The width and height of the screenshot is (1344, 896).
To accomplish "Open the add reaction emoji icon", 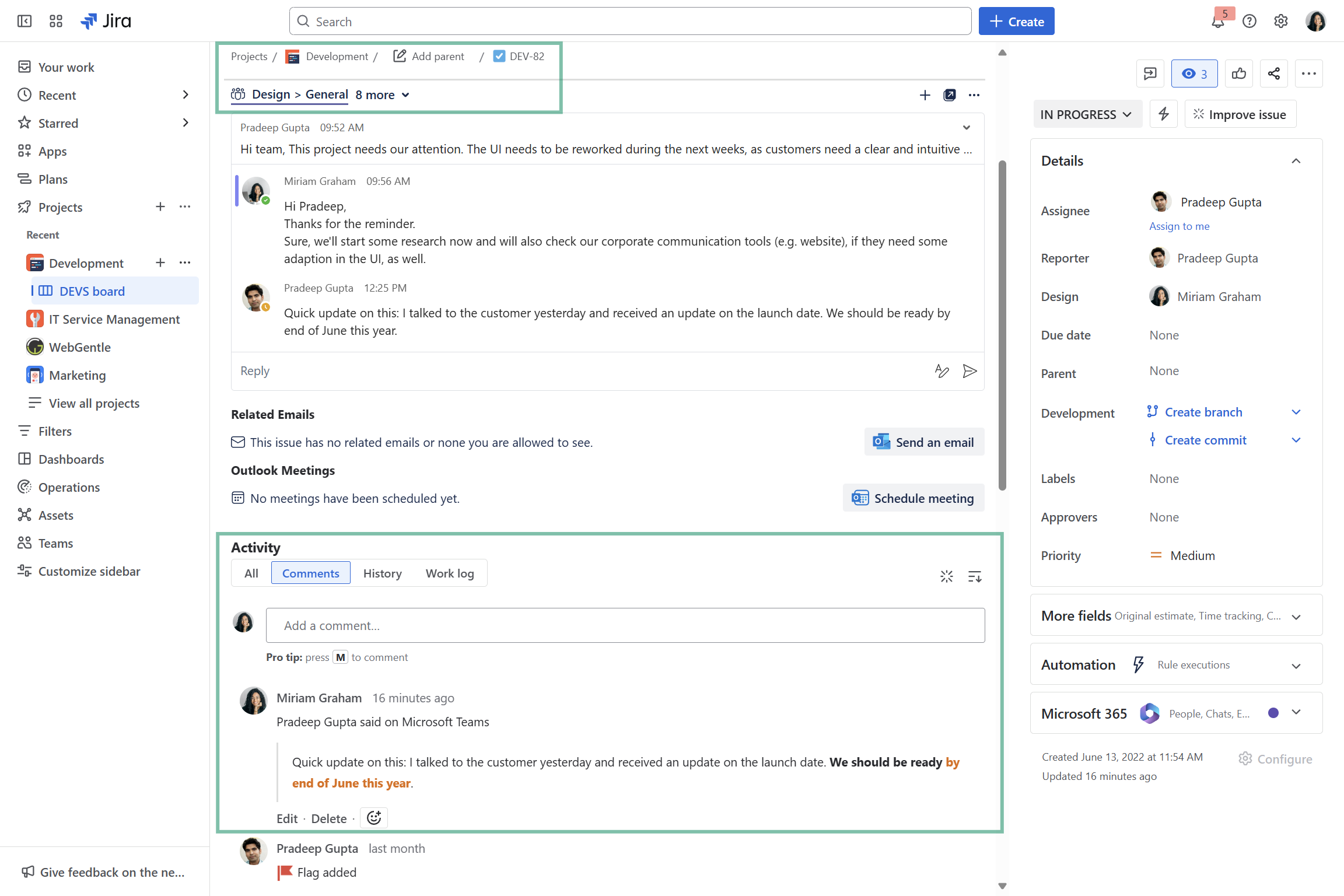I will click(x=374, y=818).
